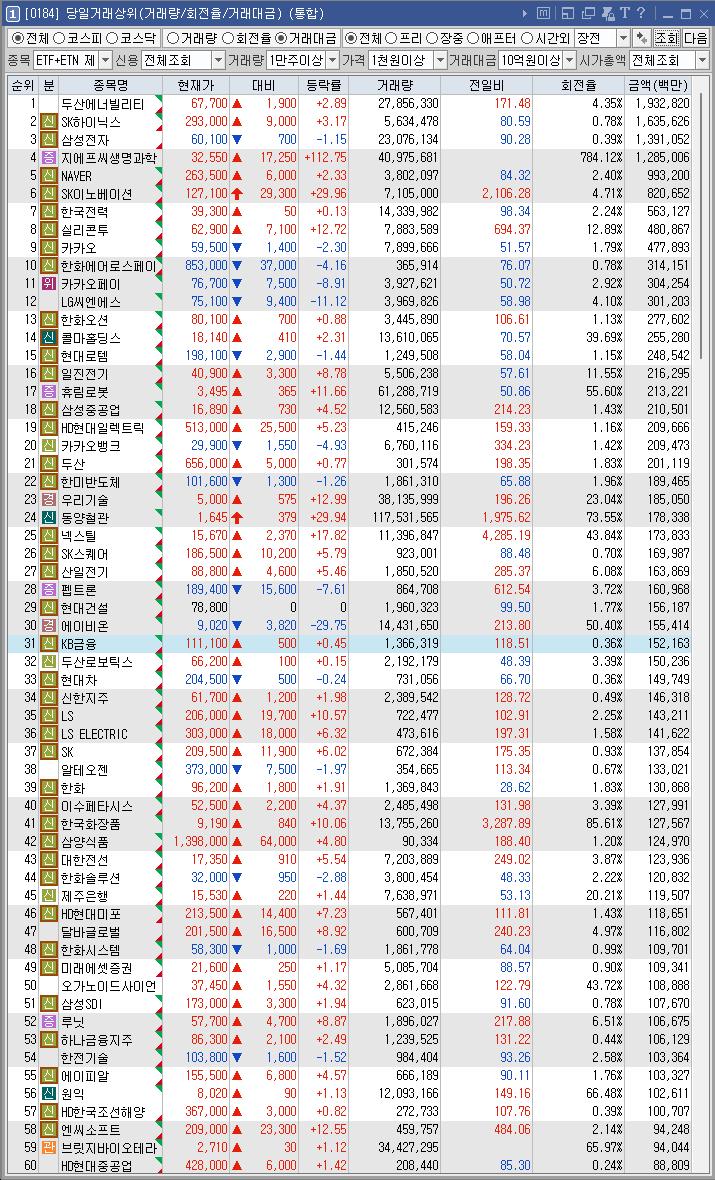Viewport: 715px width, 1180px height.
Task: Click the 순위 column header
Action: point(23,85)
